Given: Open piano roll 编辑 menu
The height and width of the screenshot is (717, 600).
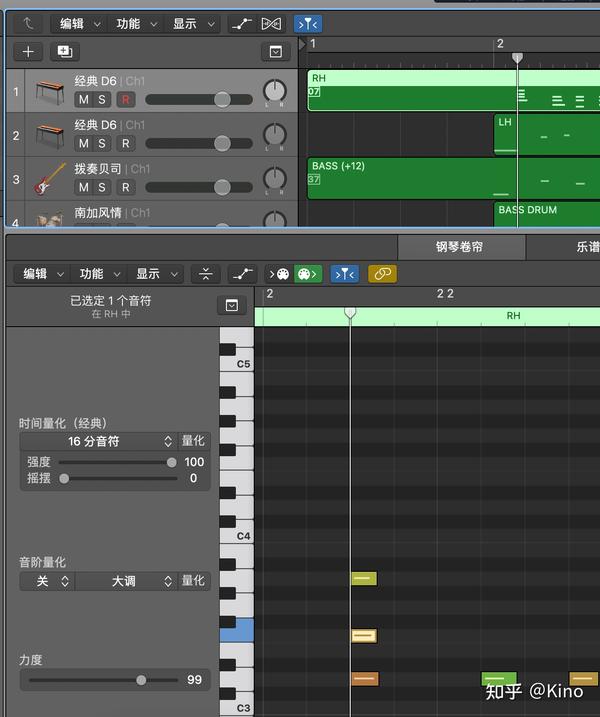Looking at the screenshot, I should coord(42,274).
